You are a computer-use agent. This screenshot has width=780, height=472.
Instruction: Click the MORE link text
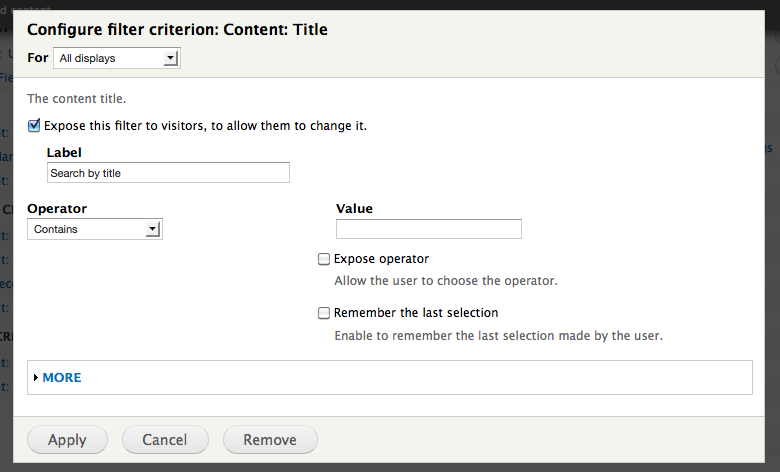tap(62, 378)
